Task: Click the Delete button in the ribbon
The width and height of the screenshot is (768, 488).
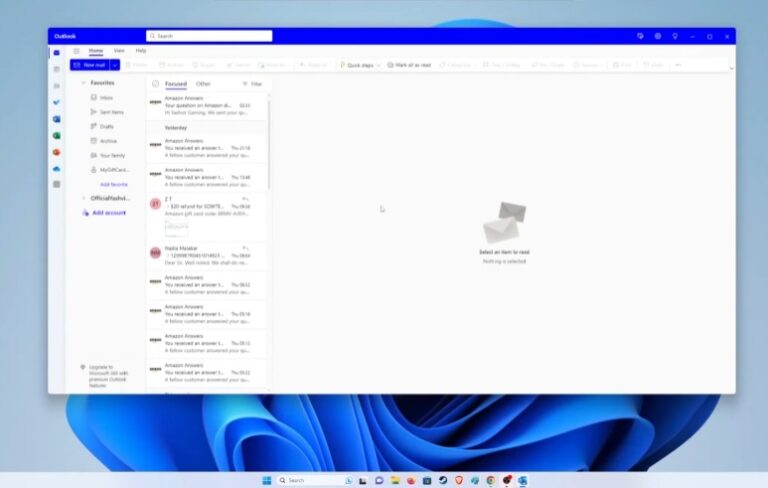Action: (x=137, y=65)
